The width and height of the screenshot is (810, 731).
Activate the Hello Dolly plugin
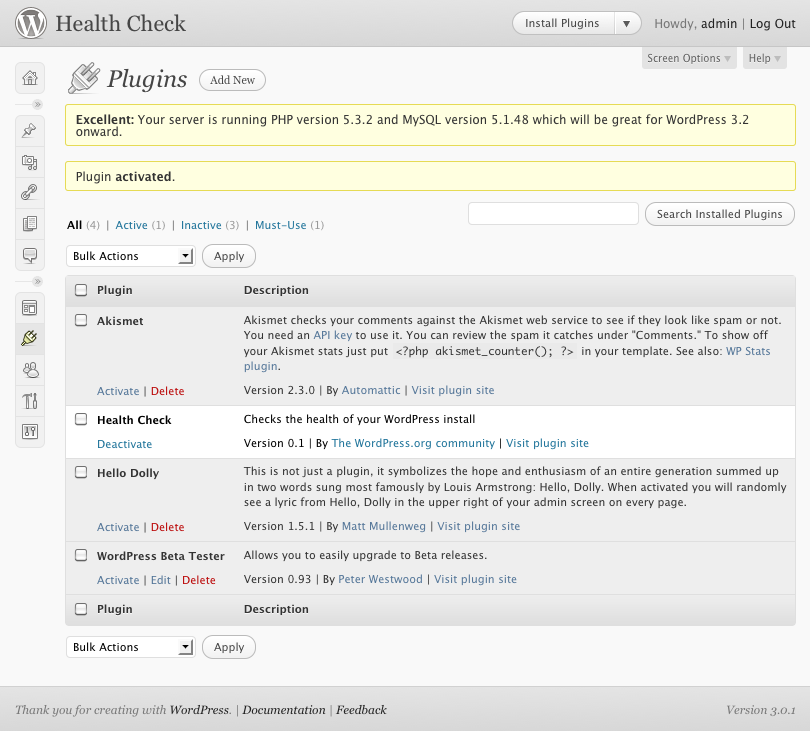point(118,527)
